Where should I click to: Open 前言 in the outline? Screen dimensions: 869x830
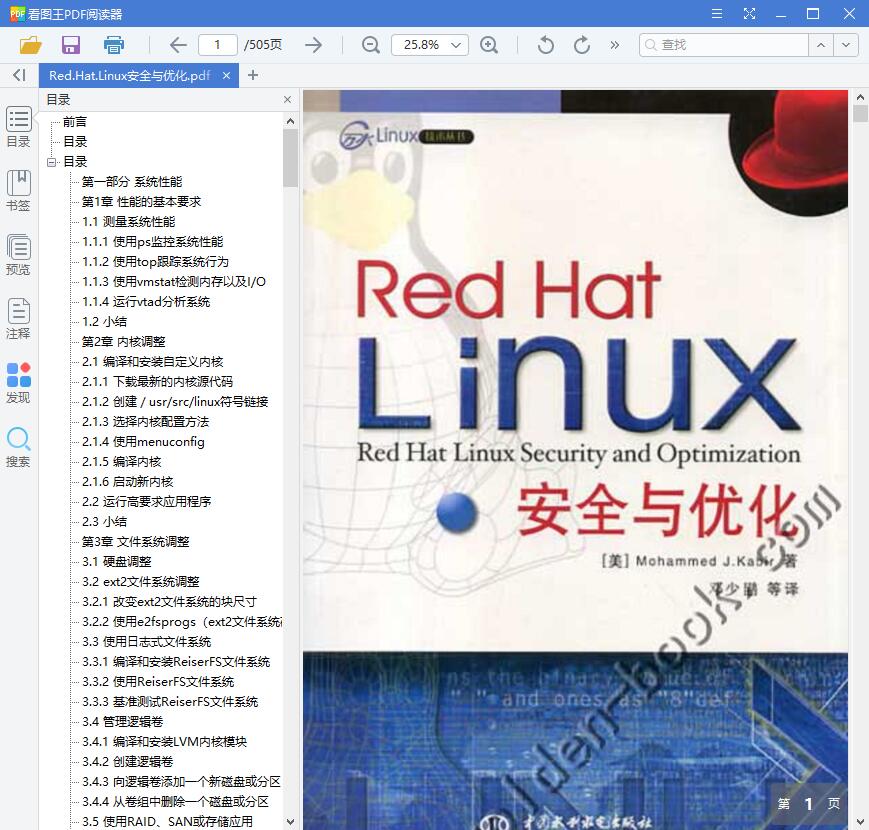click(x=75, y=122)
